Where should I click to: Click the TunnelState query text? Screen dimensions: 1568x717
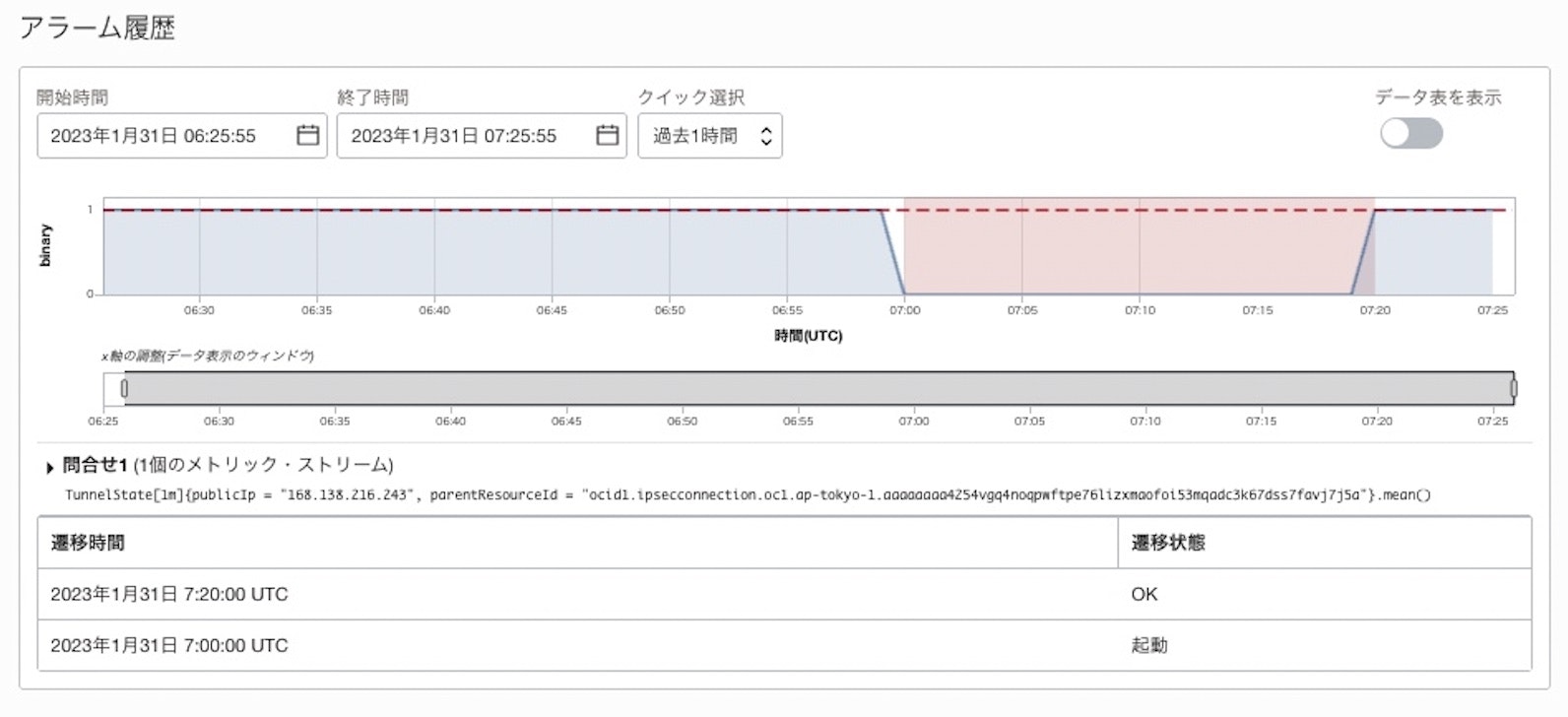[748, 494]
